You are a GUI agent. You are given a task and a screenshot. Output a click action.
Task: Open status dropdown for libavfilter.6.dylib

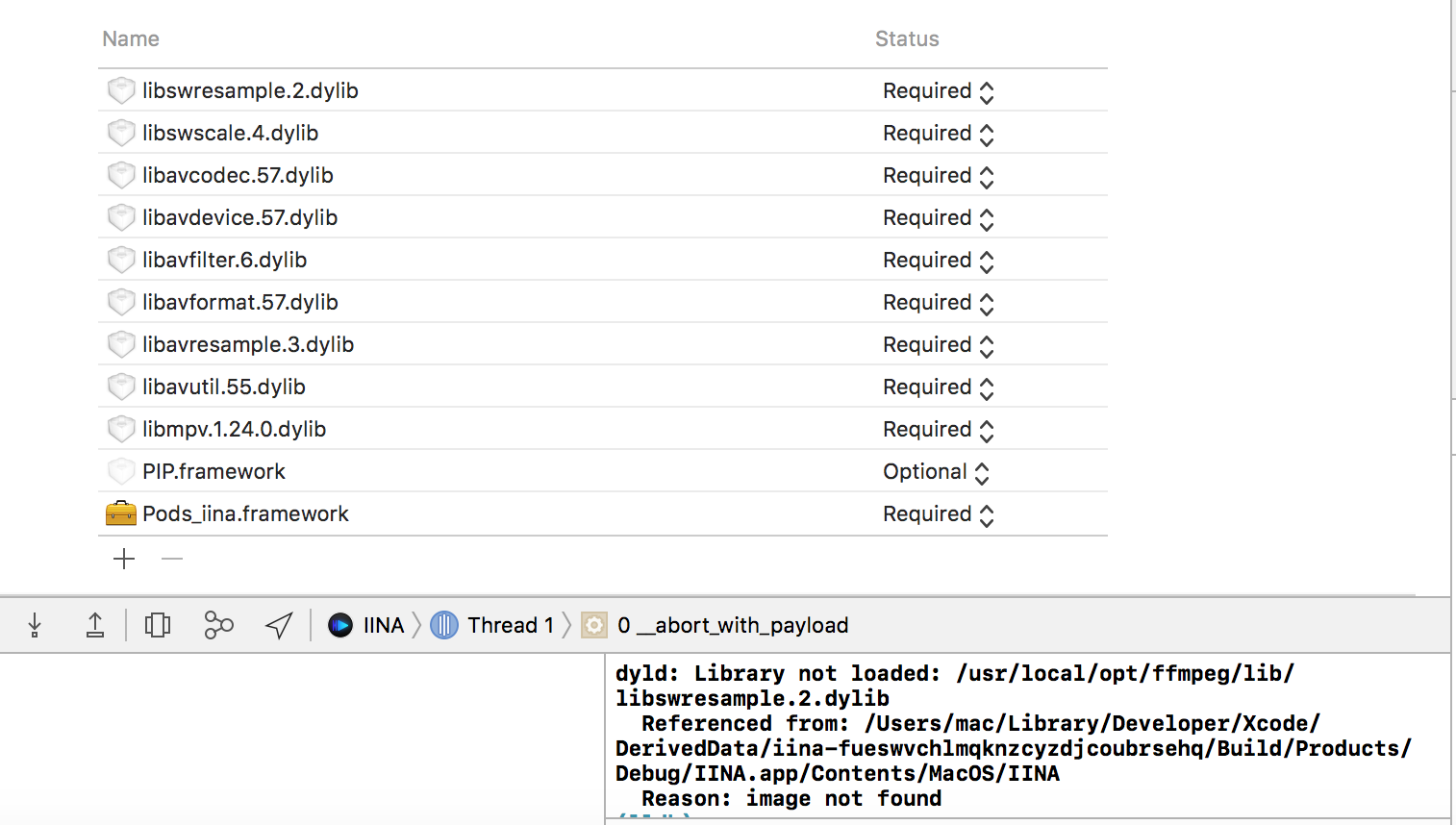(939, 261)
